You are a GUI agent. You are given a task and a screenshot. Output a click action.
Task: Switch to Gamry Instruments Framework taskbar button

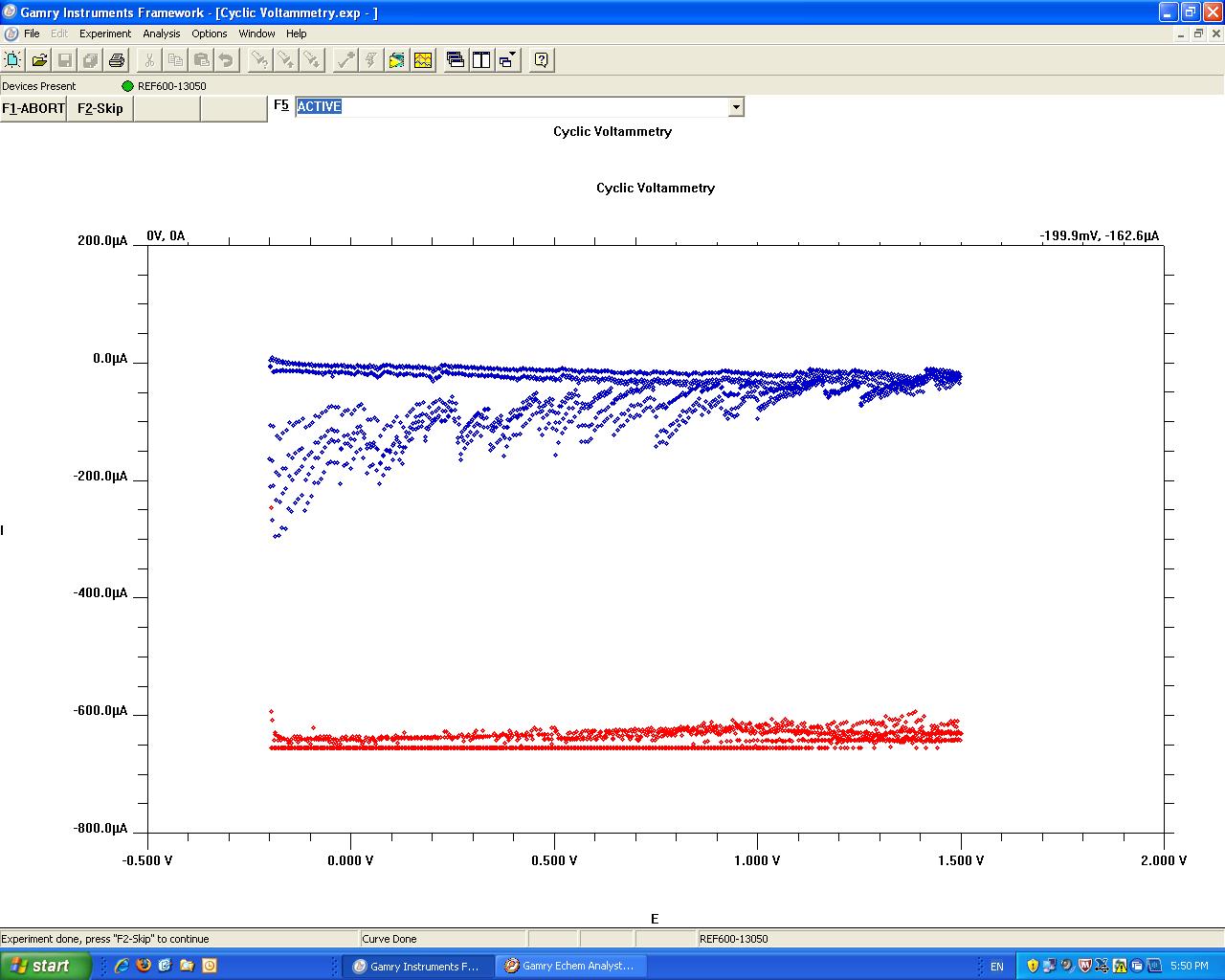[418, 966]
